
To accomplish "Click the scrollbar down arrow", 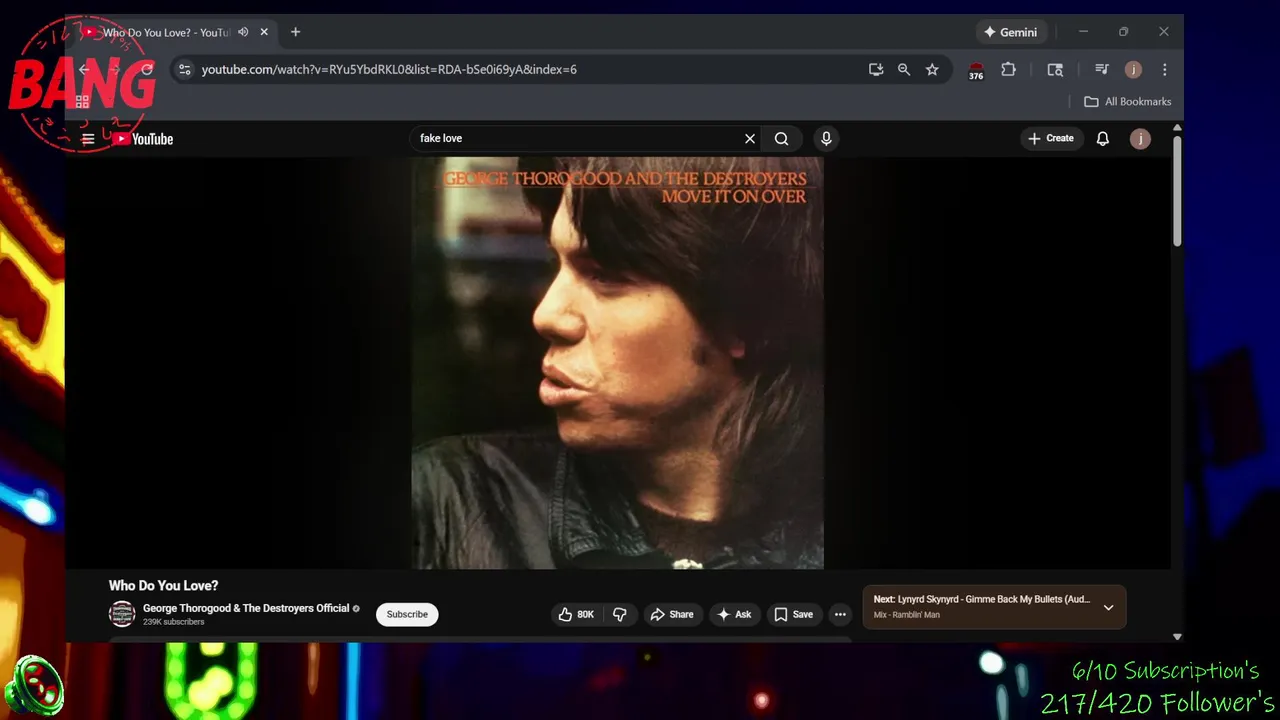I will tap(1177, 636).
